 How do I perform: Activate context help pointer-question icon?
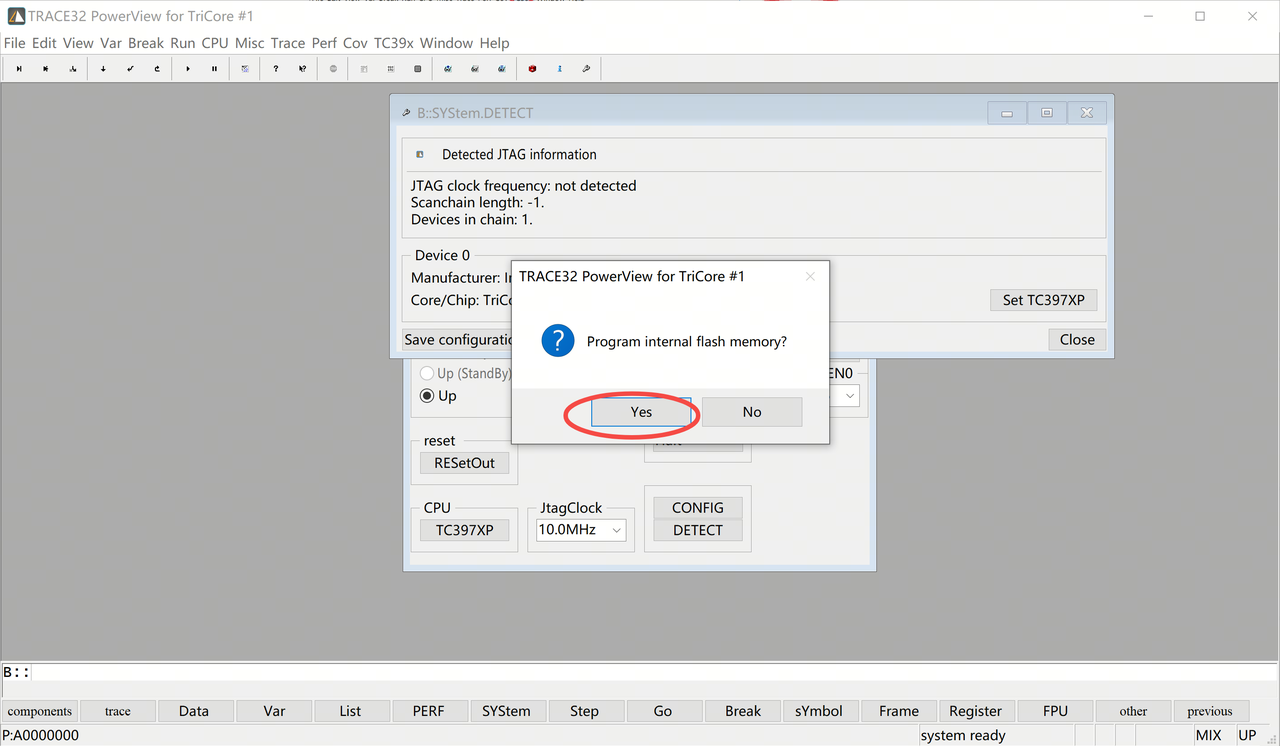tap(303, 69)
